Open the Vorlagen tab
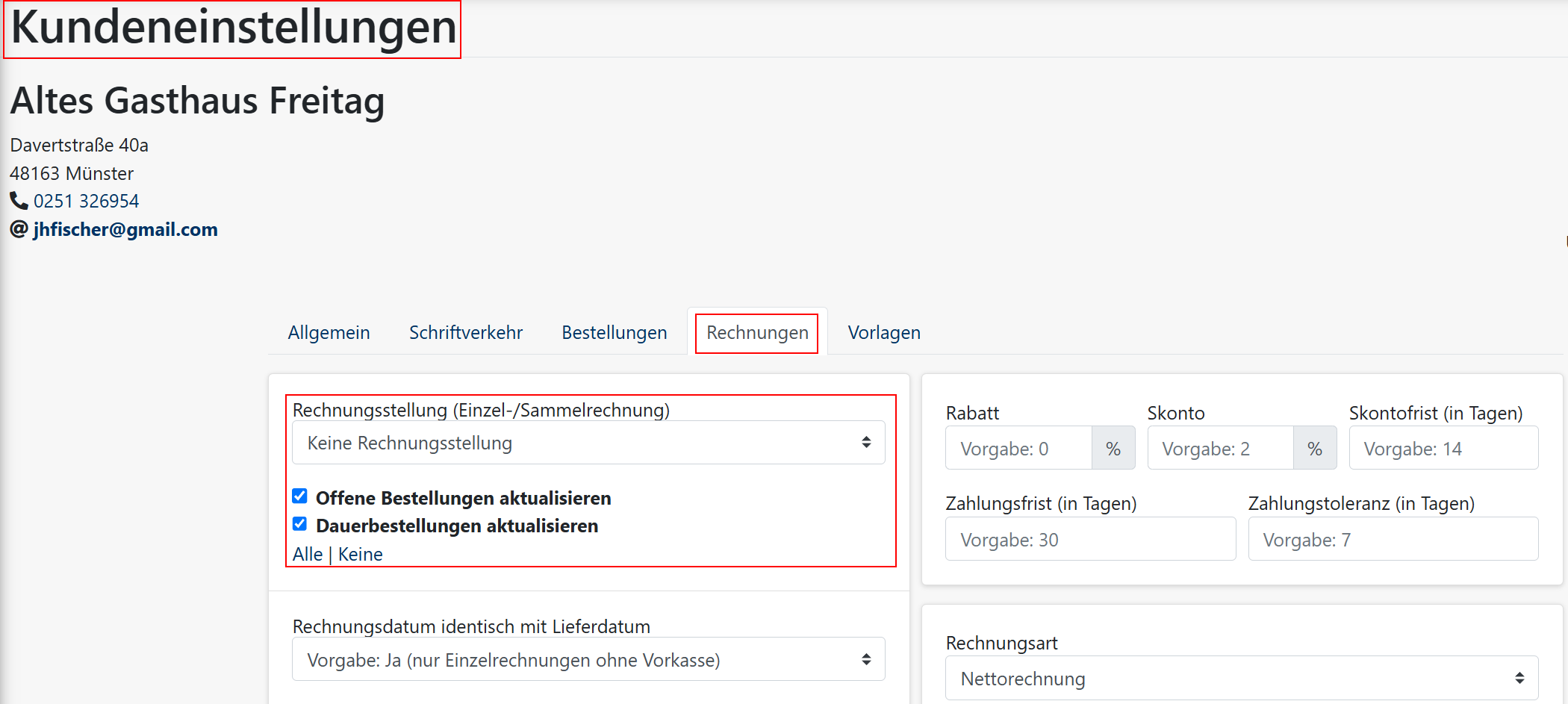1568x704 pixels. click(884, 332)
